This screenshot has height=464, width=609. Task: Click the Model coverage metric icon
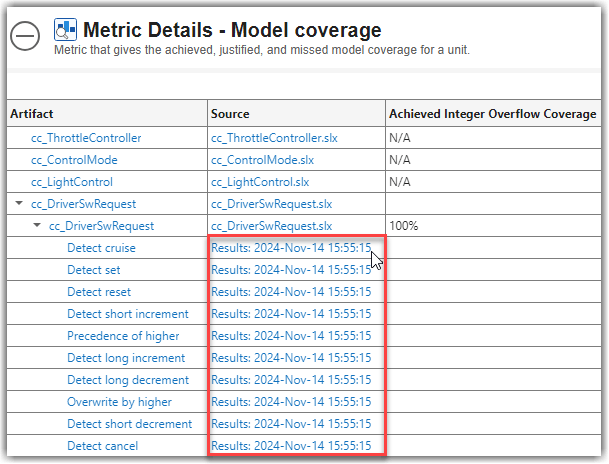pos(66,29)
